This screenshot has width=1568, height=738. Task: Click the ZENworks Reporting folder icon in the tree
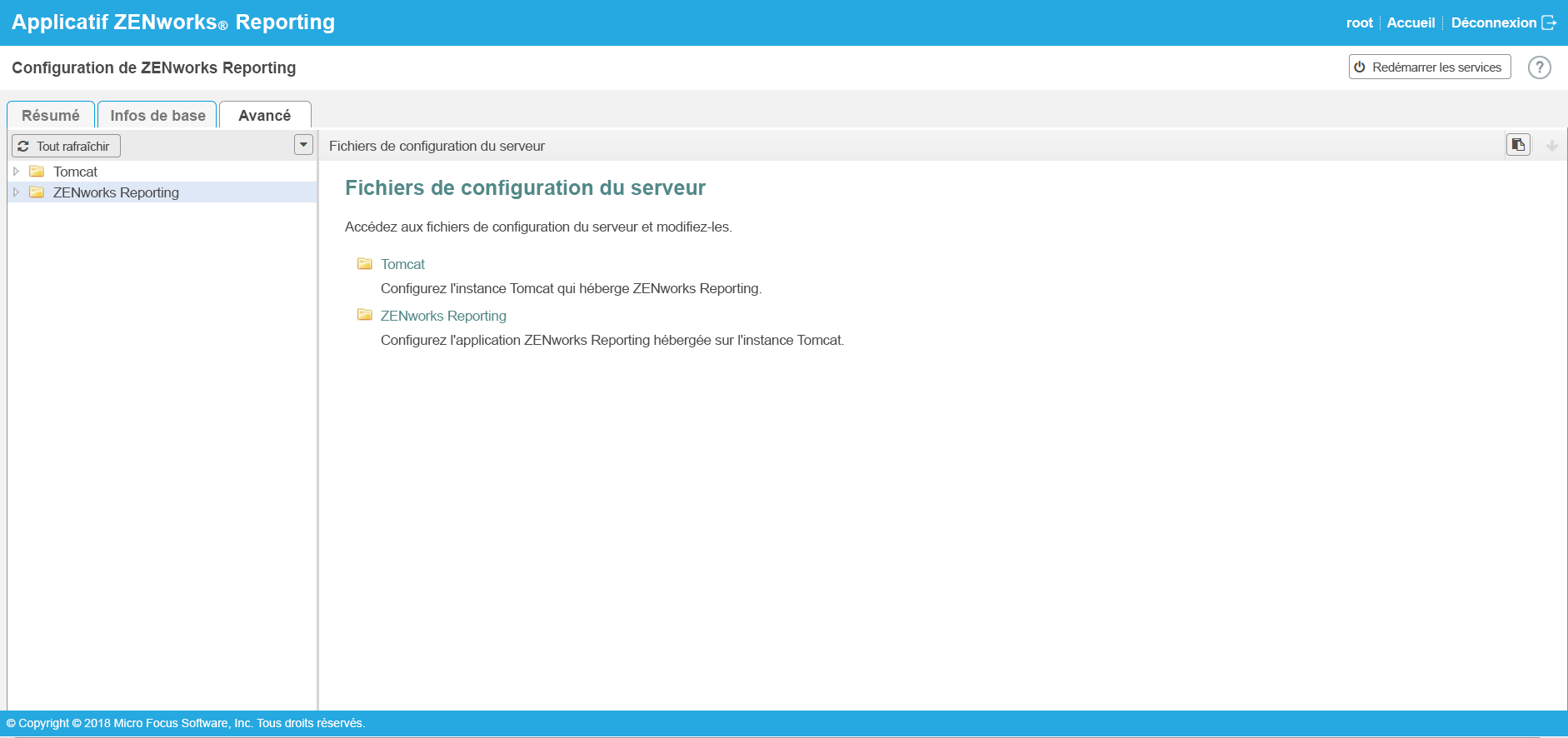coord(37,192)
